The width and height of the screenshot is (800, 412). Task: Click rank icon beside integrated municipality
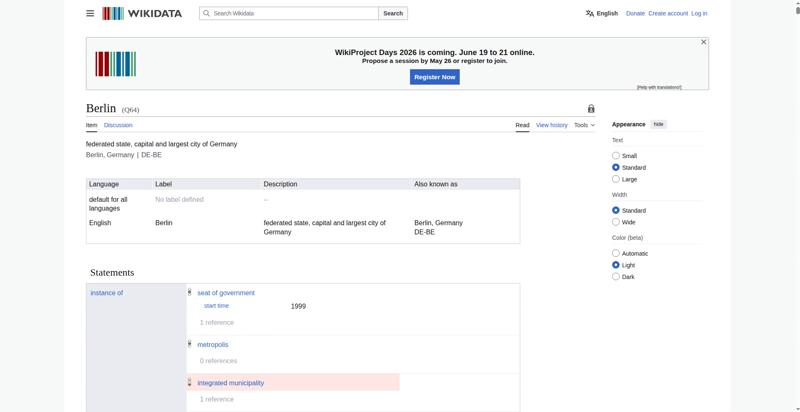point(189,382)
